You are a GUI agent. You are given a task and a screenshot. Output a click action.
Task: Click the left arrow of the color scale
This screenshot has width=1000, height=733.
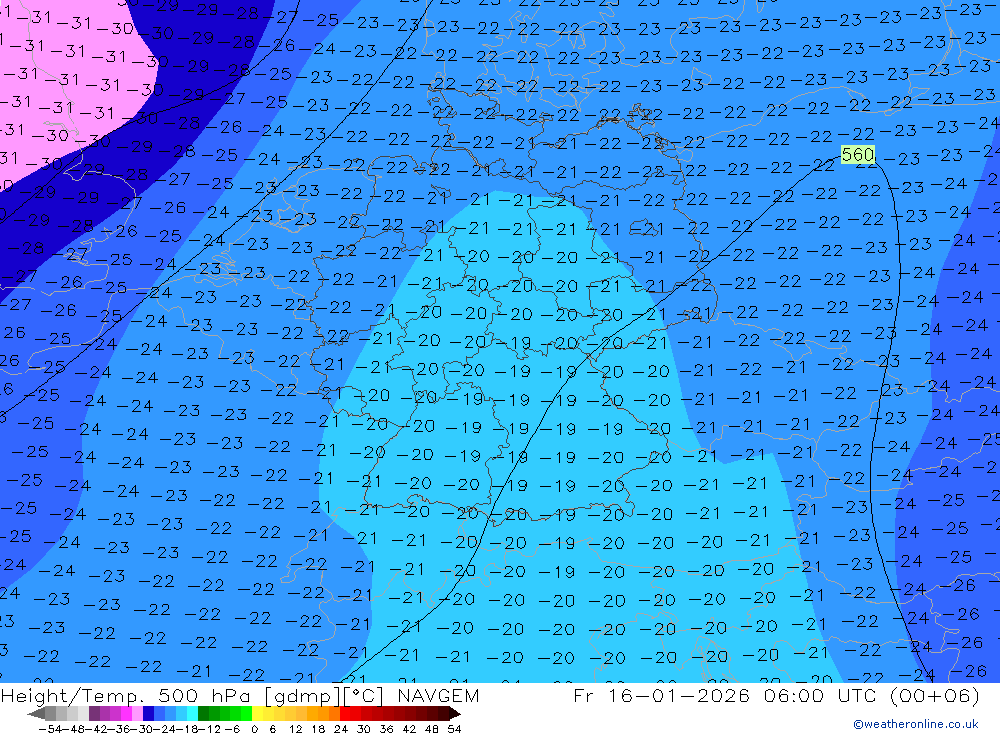click(35, 714)
